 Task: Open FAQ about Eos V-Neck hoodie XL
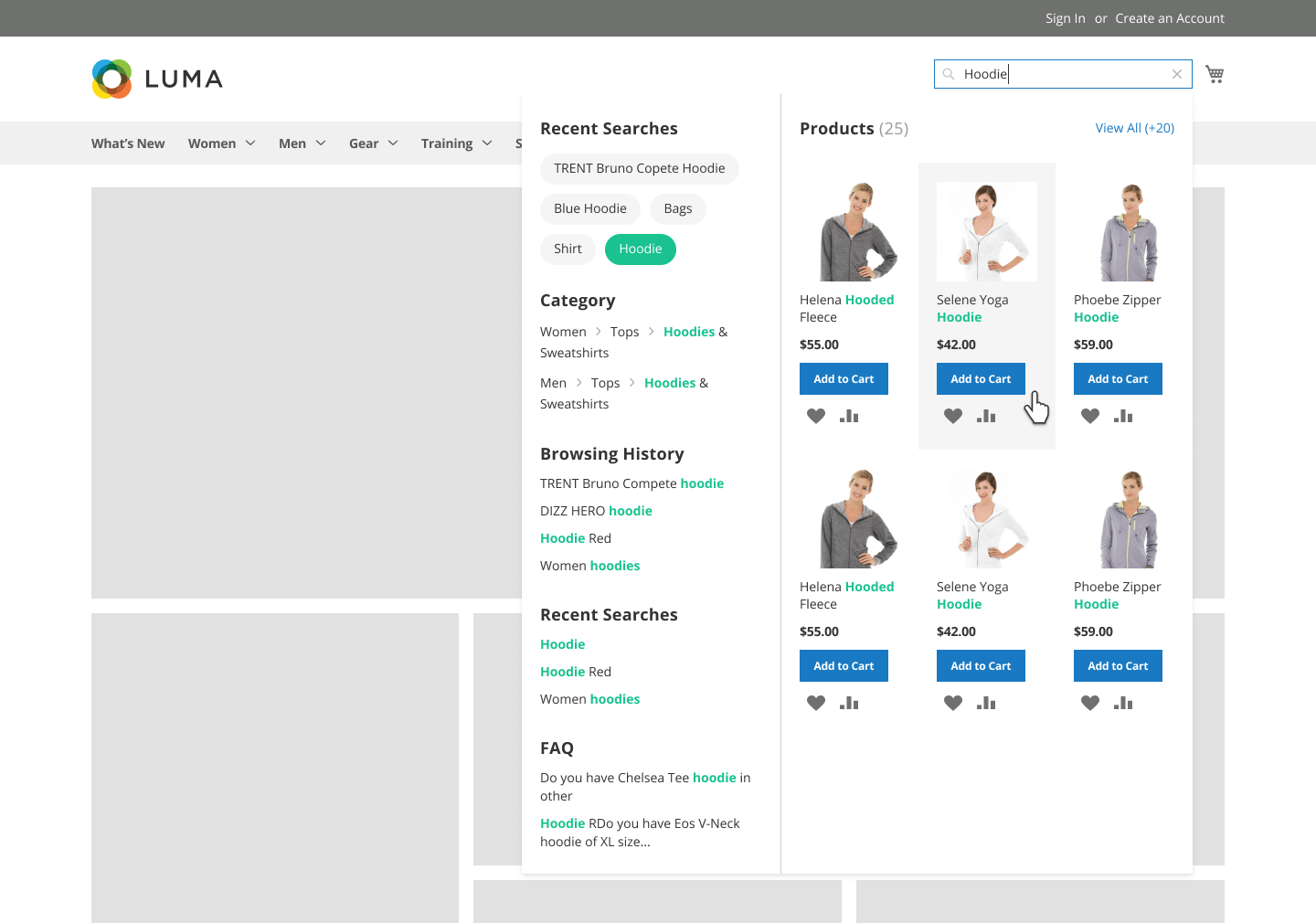[640, 833]
